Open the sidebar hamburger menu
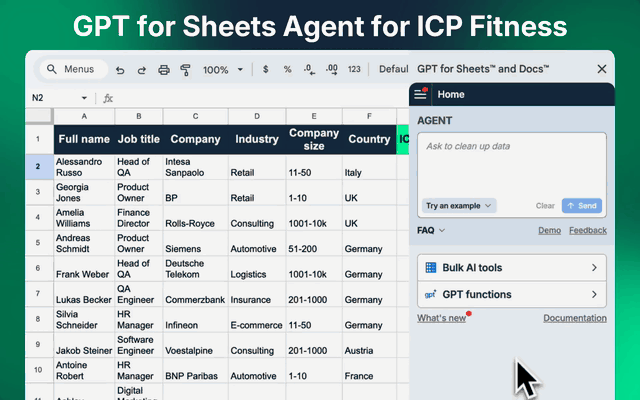The width and height of the screenshot is (640, 400). point(420,94)
